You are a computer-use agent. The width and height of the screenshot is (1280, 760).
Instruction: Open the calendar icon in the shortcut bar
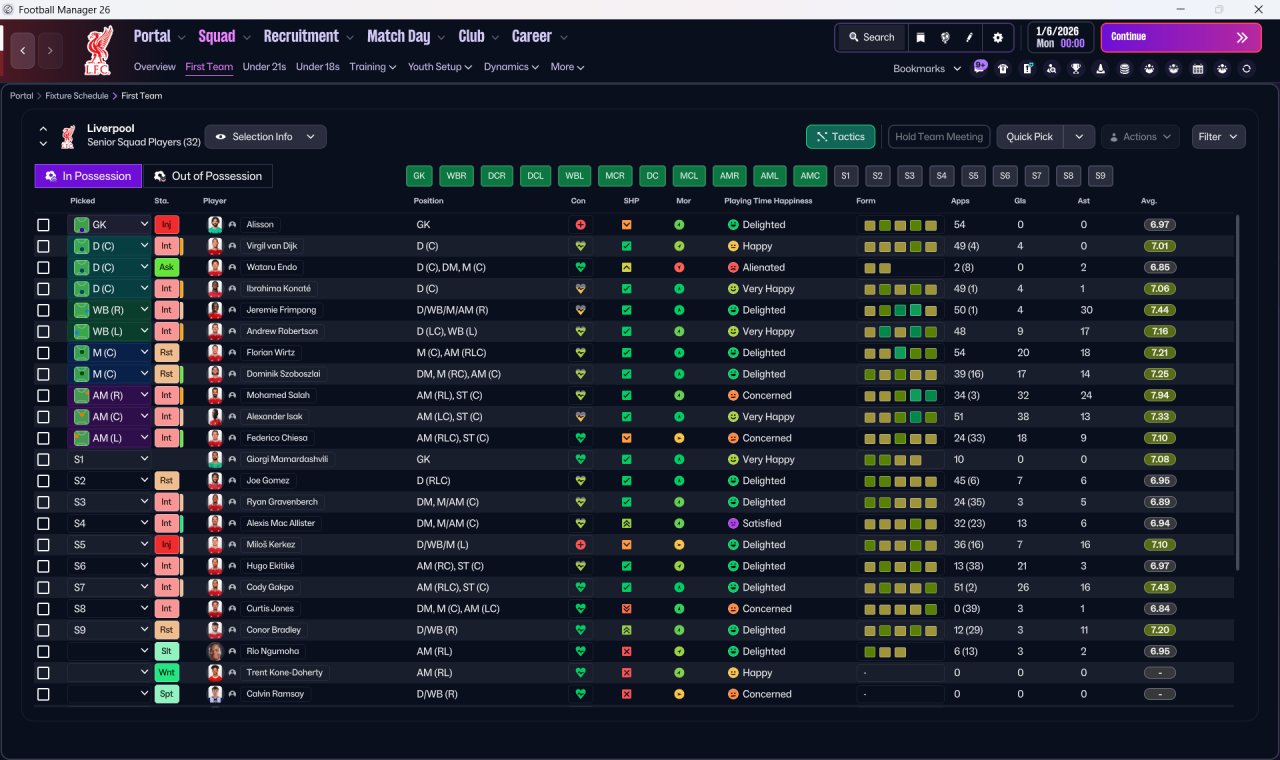point(1198,69)
